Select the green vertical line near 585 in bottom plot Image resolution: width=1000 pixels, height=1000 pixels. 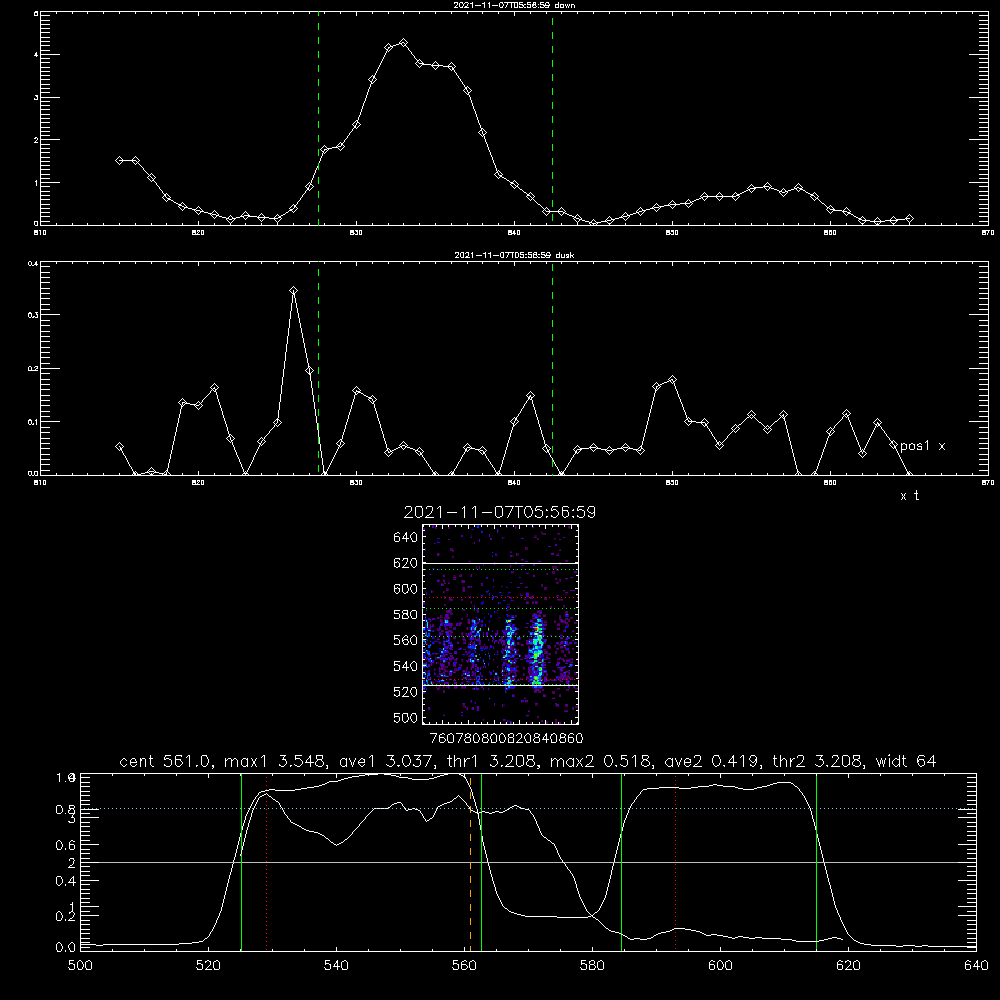point(621,862)
